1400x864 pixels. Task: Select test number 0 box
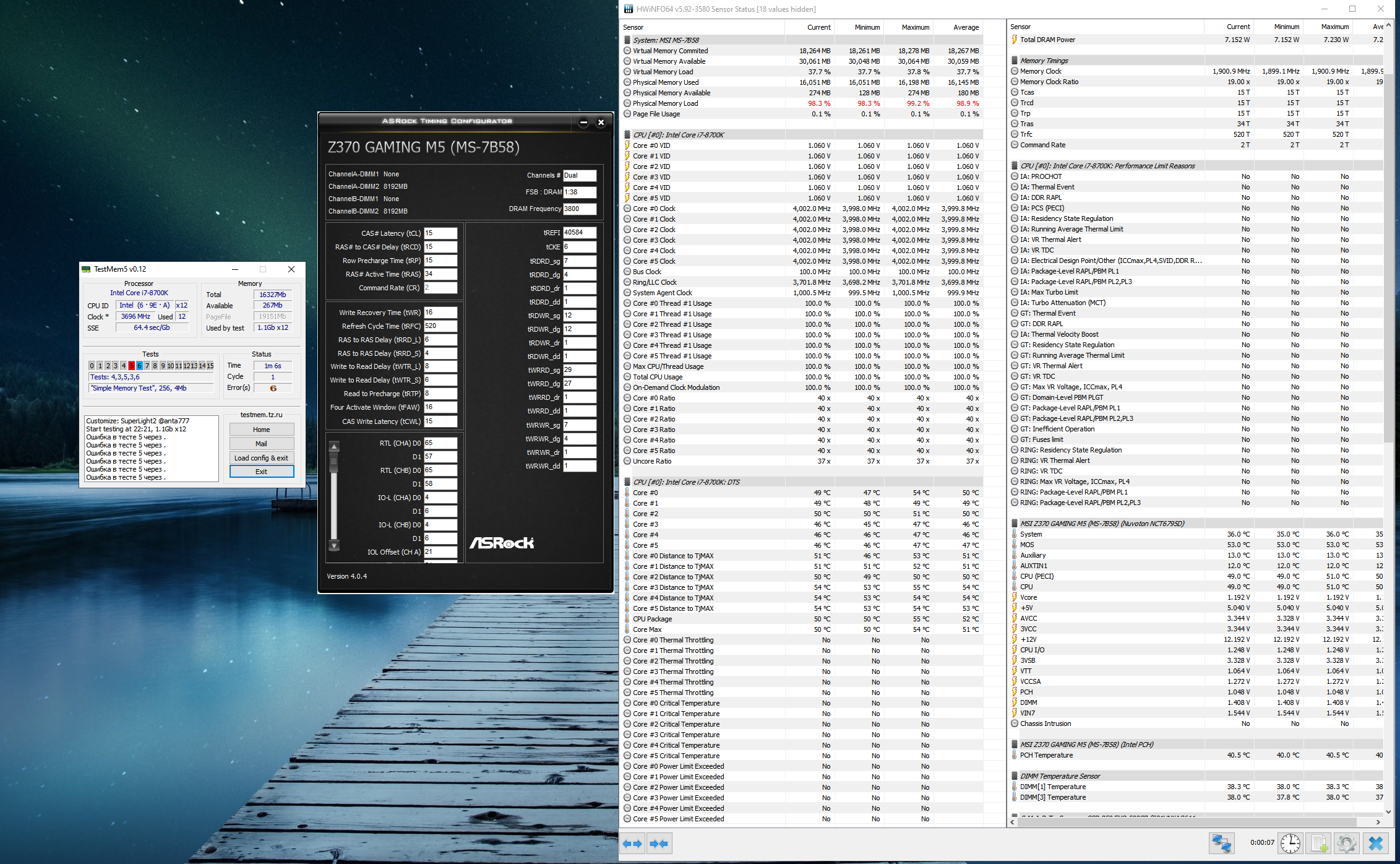tap(92, 366)
